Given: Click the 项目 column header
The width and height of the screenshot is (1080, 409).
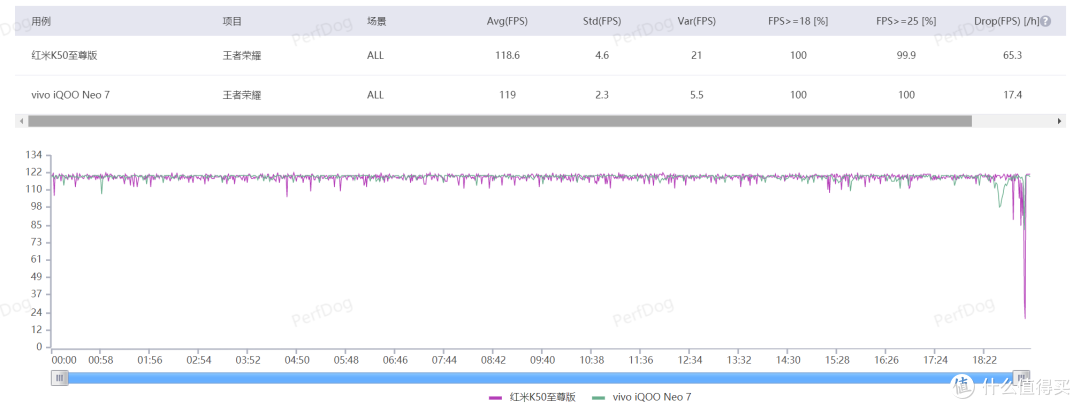Looking at the screenshot, I should (x=232, y=21).
